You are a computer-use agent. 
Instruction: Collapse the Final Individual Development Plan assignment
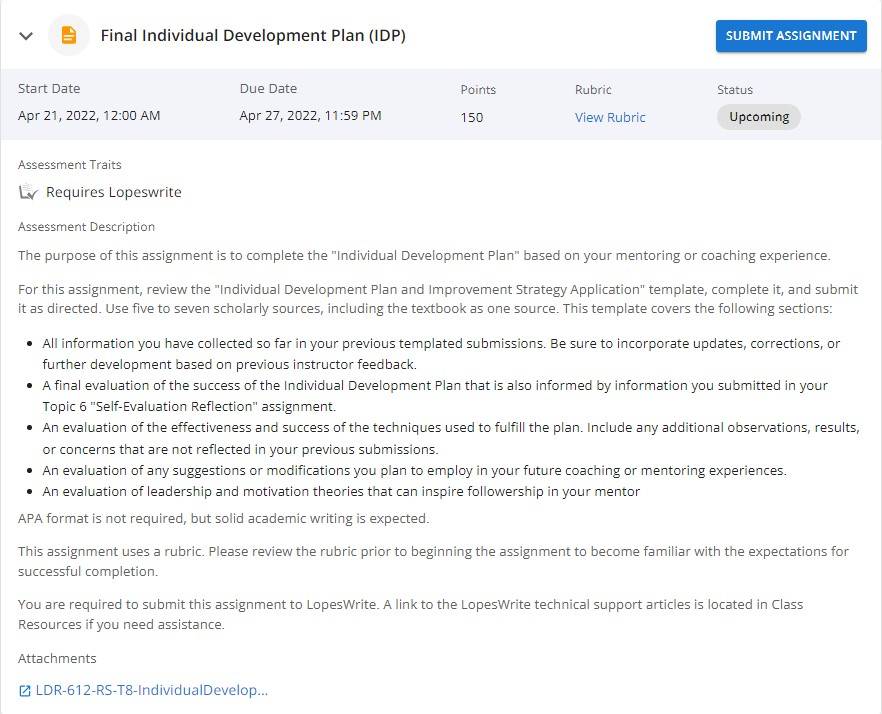pyautogui.click(x=26, y=36)
